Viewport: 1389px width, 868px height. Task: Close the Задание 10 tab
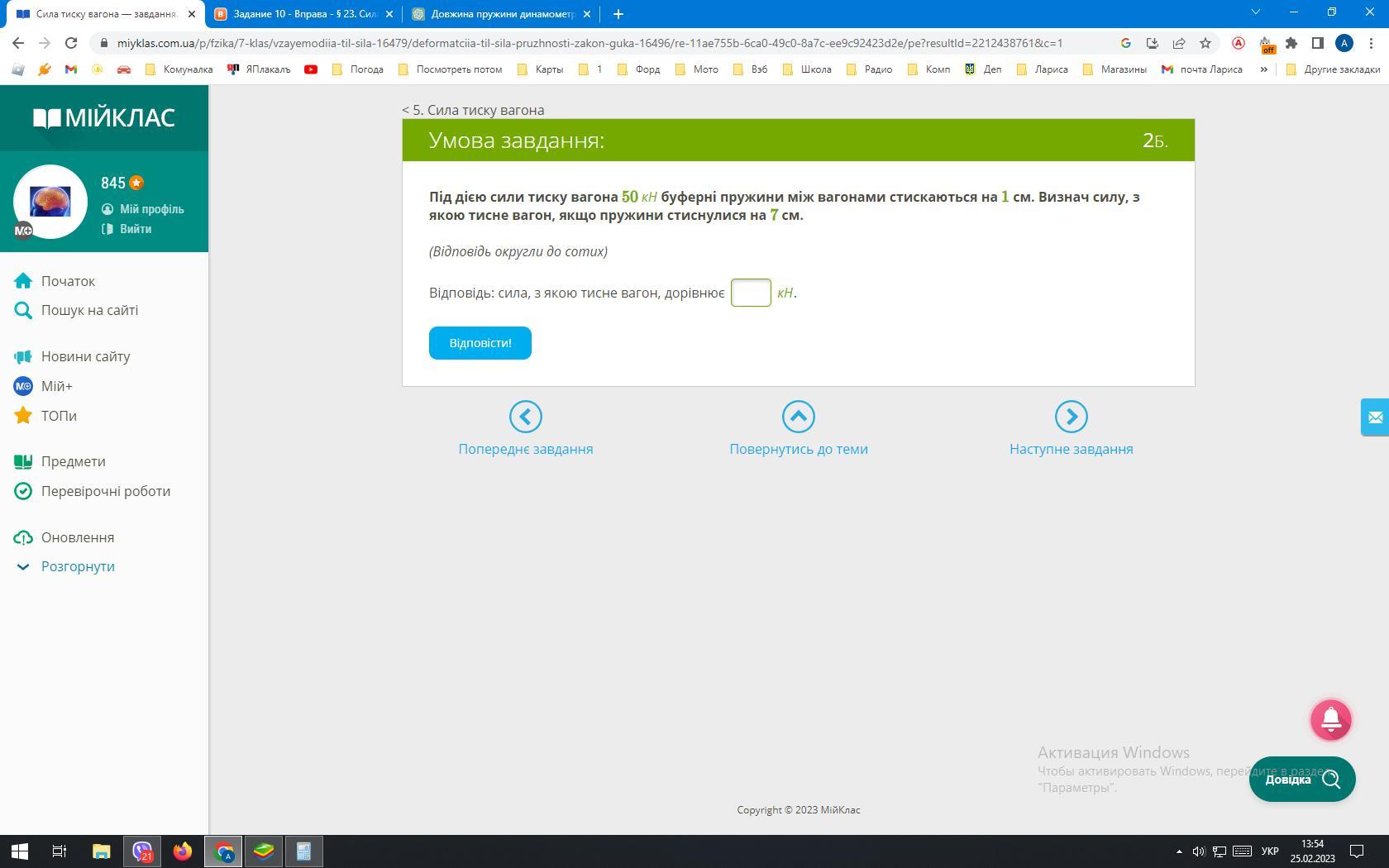pos(389,14)
